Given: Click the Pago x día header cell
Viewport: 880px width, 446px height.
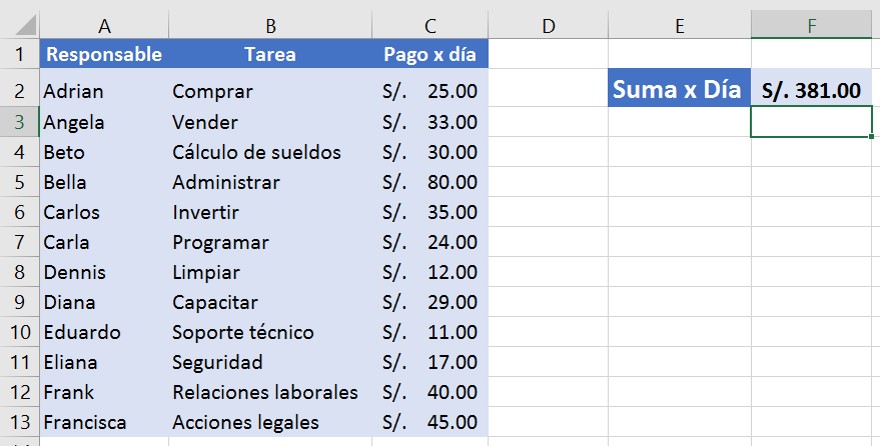Looking at the screenshot, I should [430, 54].
